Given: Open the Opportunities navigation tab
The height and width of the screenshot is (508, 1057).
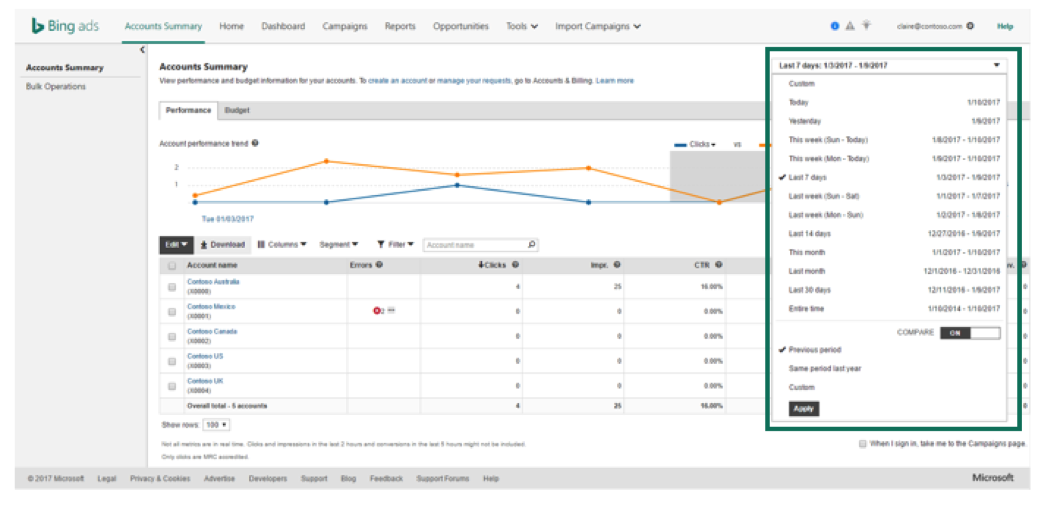Looking at the screenshot, I should (x=461, y=26).
